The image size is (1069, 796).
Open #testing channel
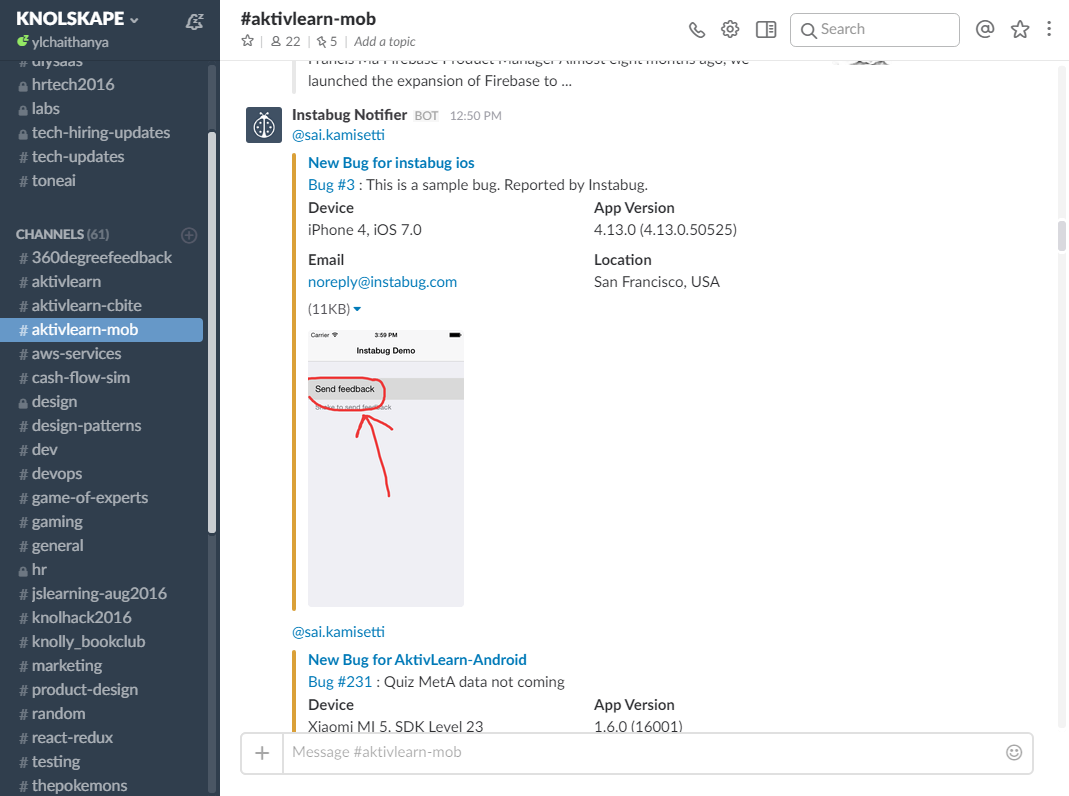pos(102,761)
